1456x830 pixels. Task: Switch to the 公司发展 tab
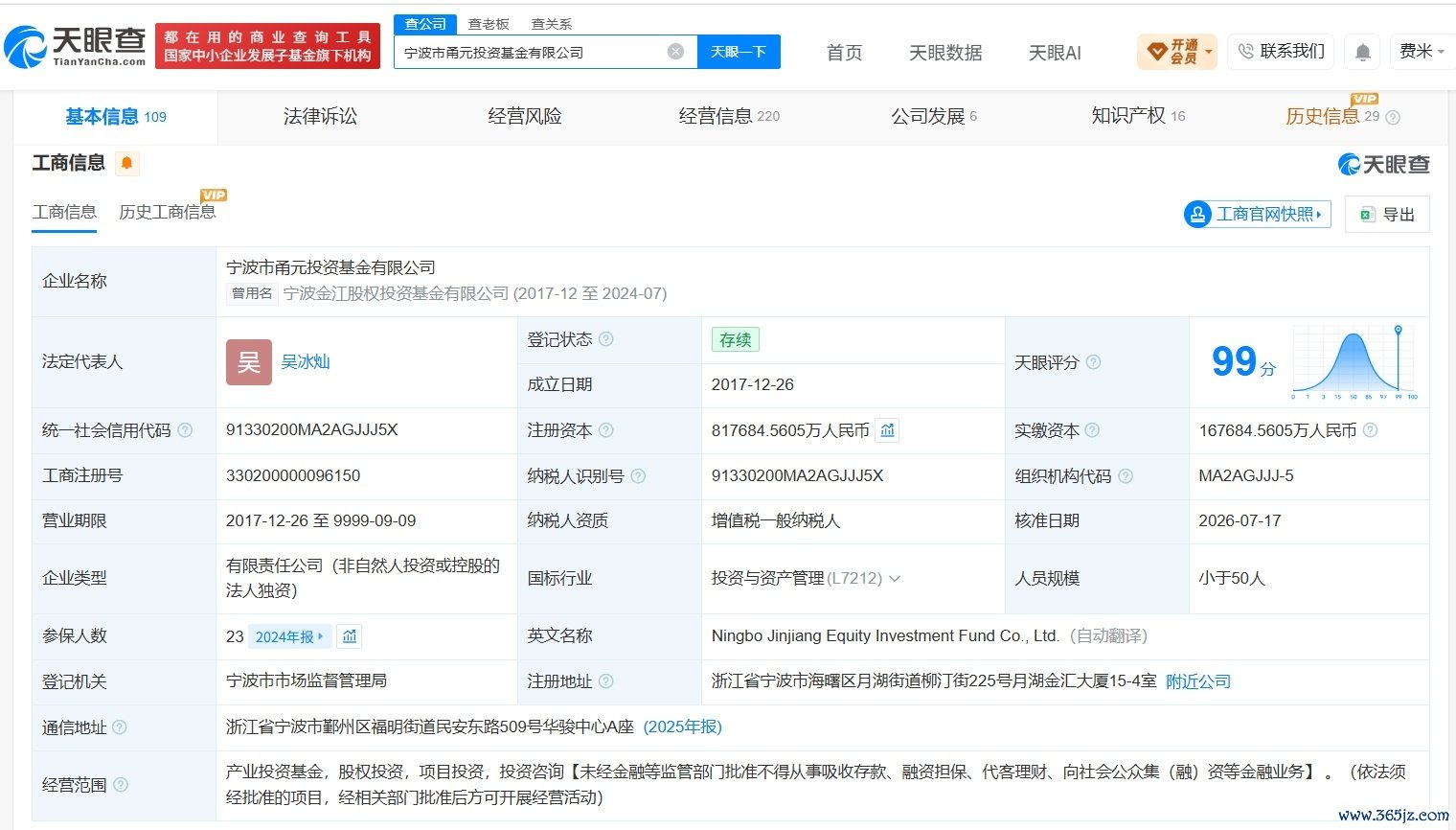[x=934, y=117]
